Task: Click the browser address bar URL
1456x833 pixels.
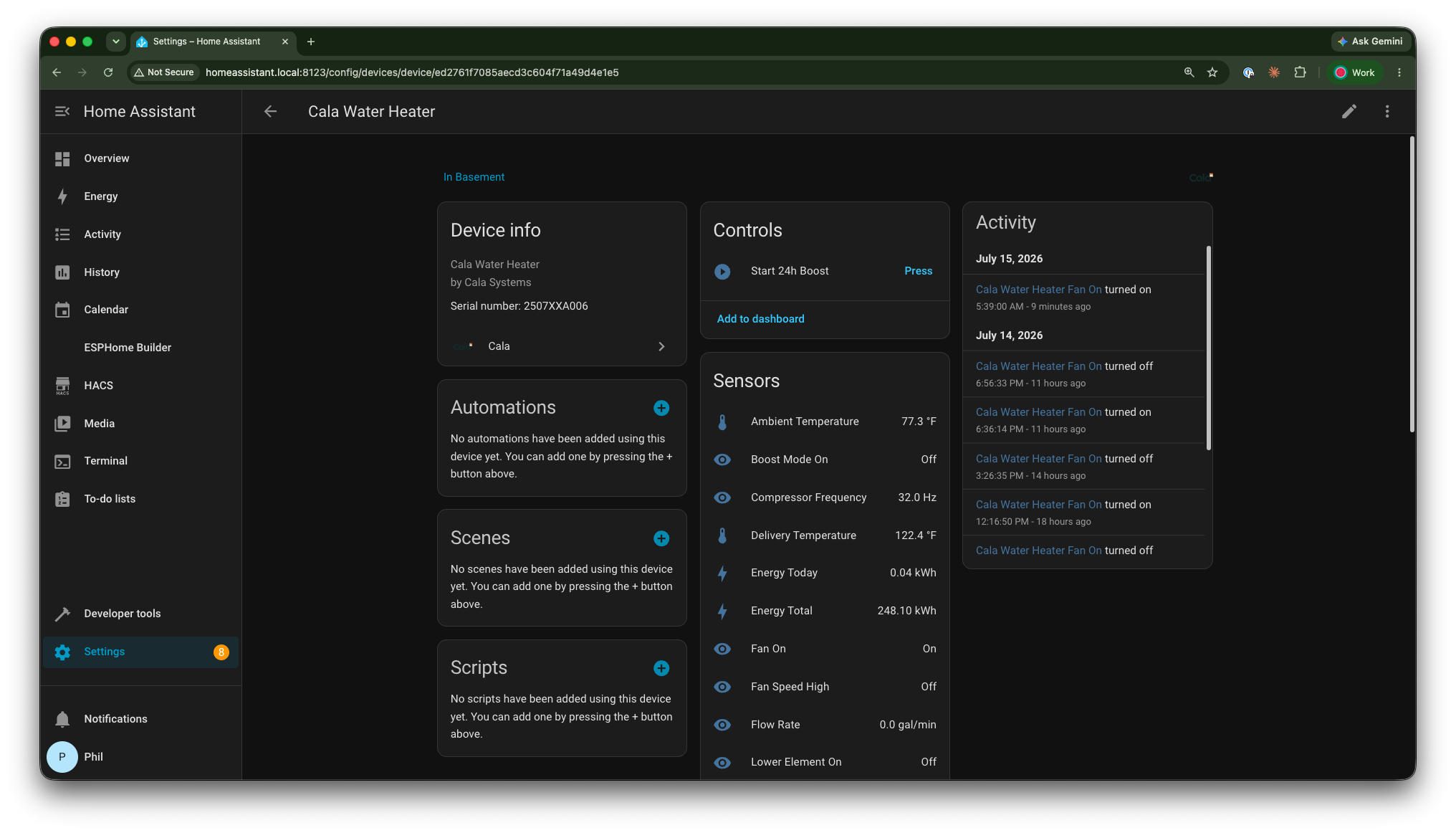Action: (412, 72)
